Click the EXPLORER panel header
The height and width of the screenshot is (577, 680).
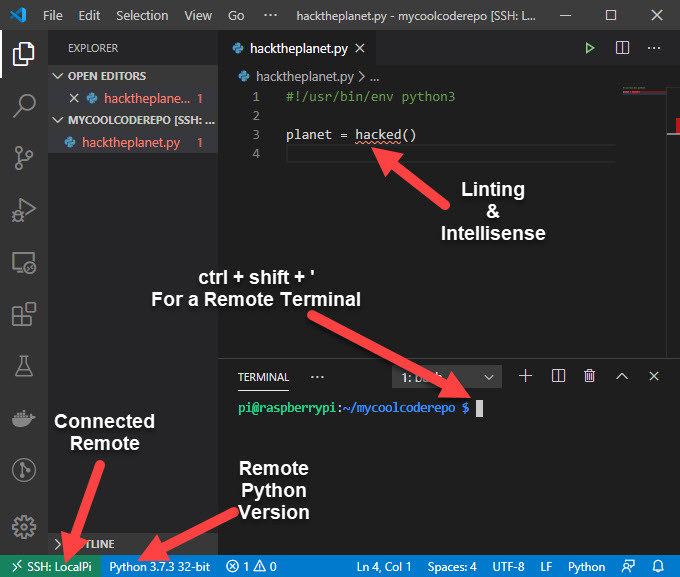click(93, 48)
